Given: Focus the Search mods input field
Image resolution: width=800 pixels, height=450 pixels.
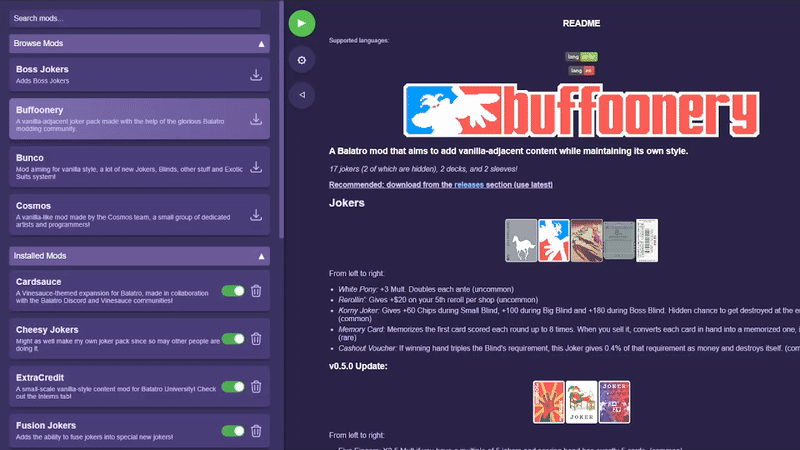Looking at the screenshot, I should [135, 18].
